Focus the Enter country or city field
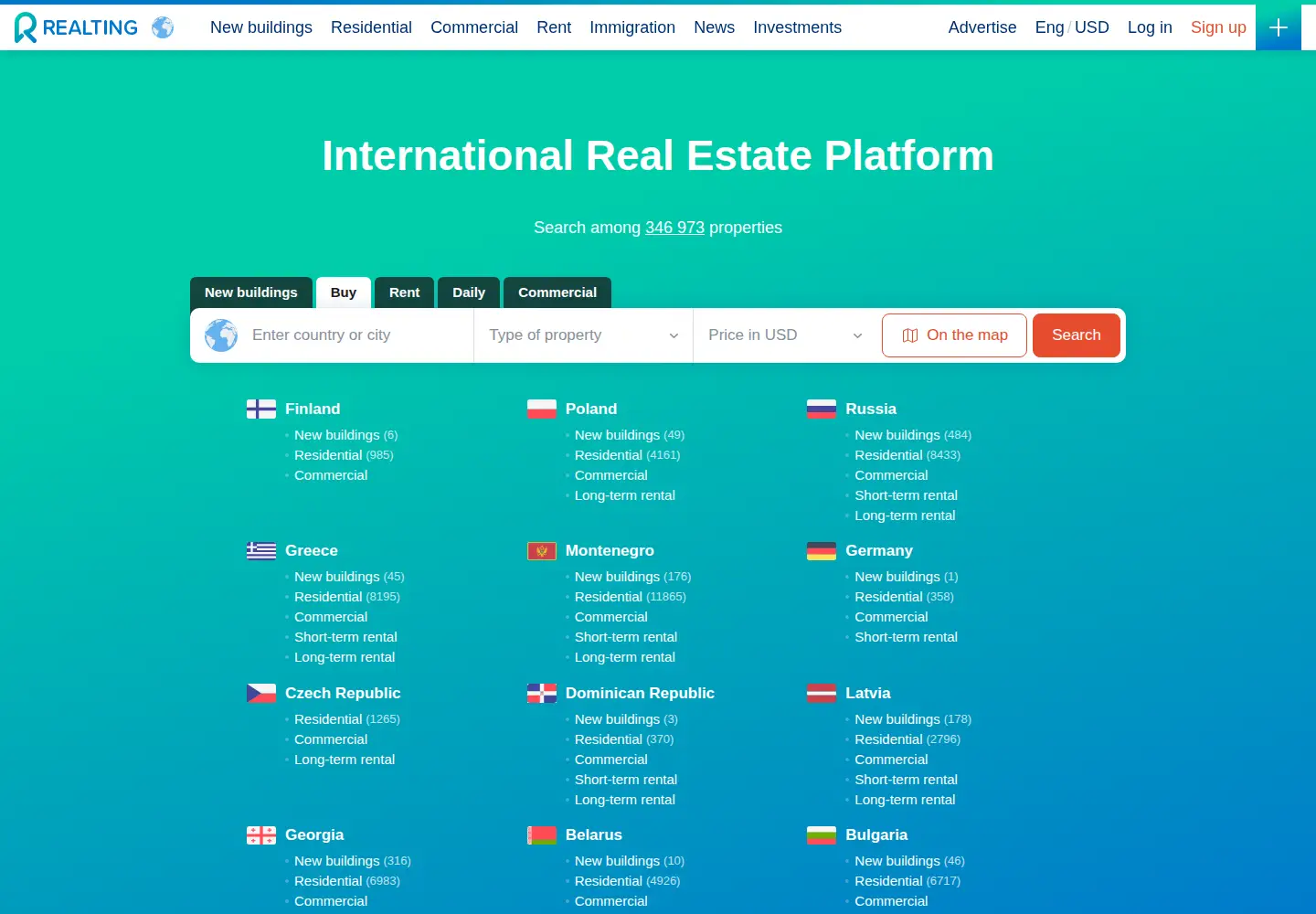 356,335
